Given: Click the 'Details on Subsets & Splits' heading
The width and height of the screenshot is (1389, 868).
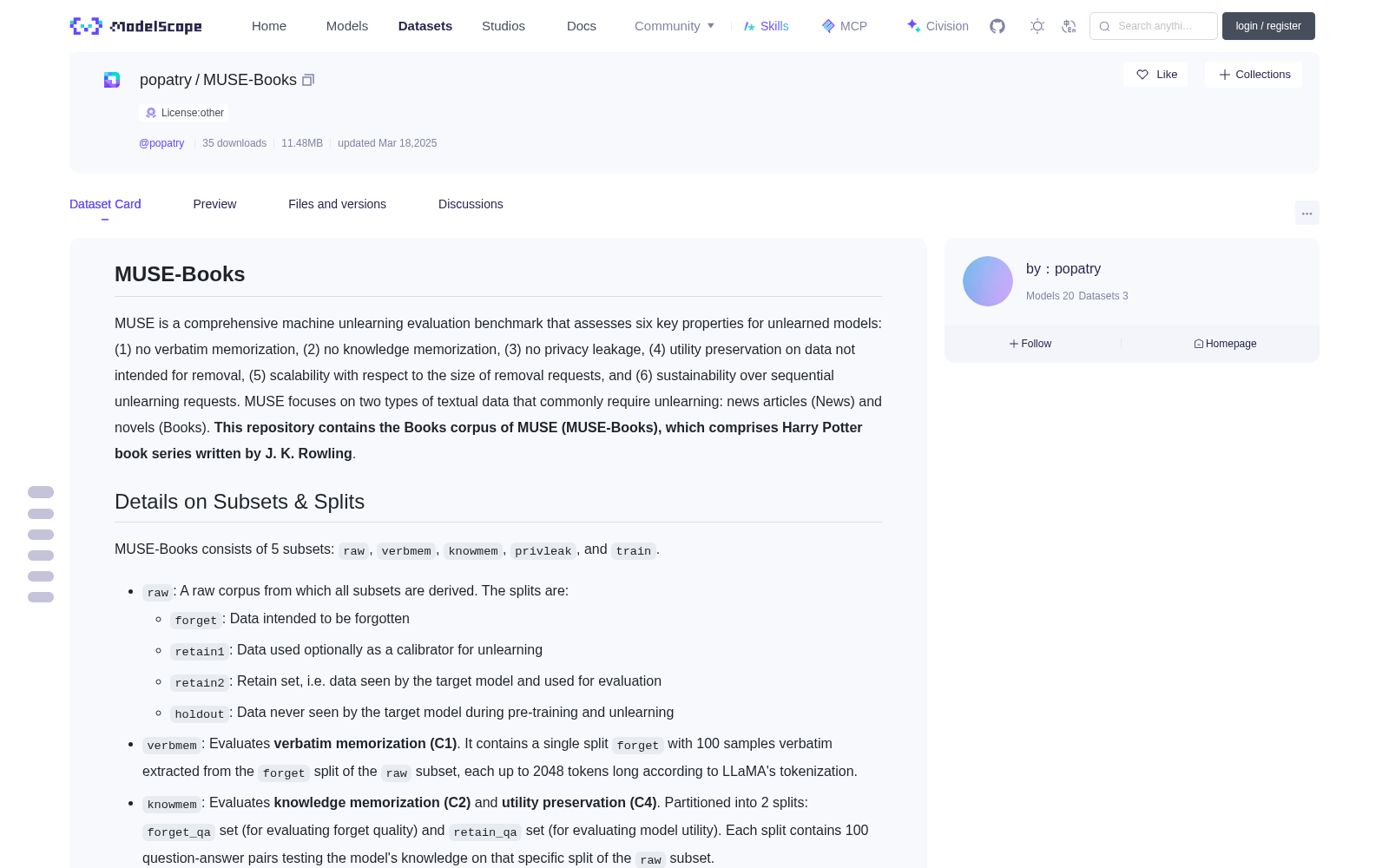Looking at the screenshot, I should point(240,502).
